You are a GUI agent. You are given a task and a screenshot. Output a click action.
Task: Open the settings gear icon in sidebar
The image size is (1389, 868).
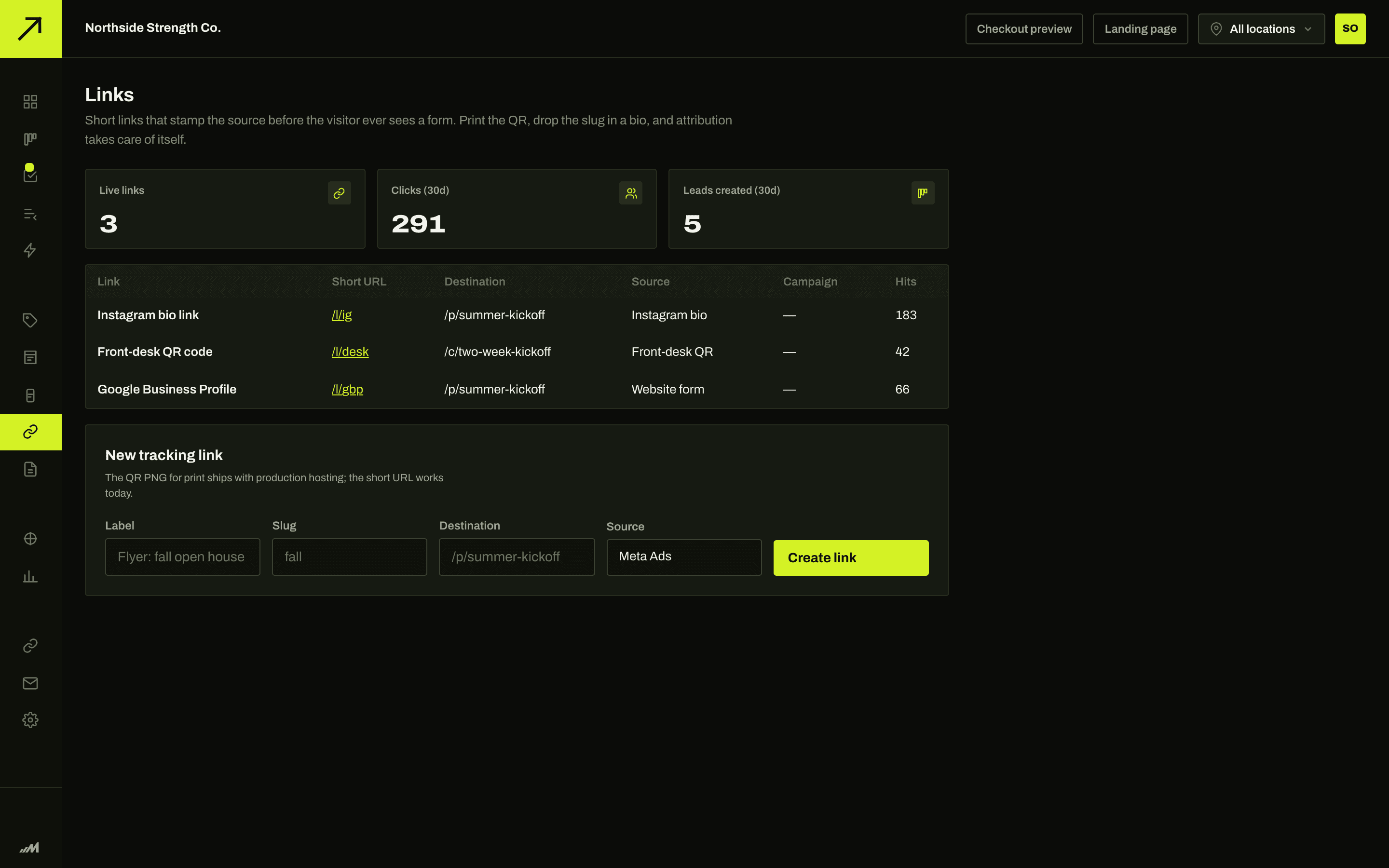point(30,720)
